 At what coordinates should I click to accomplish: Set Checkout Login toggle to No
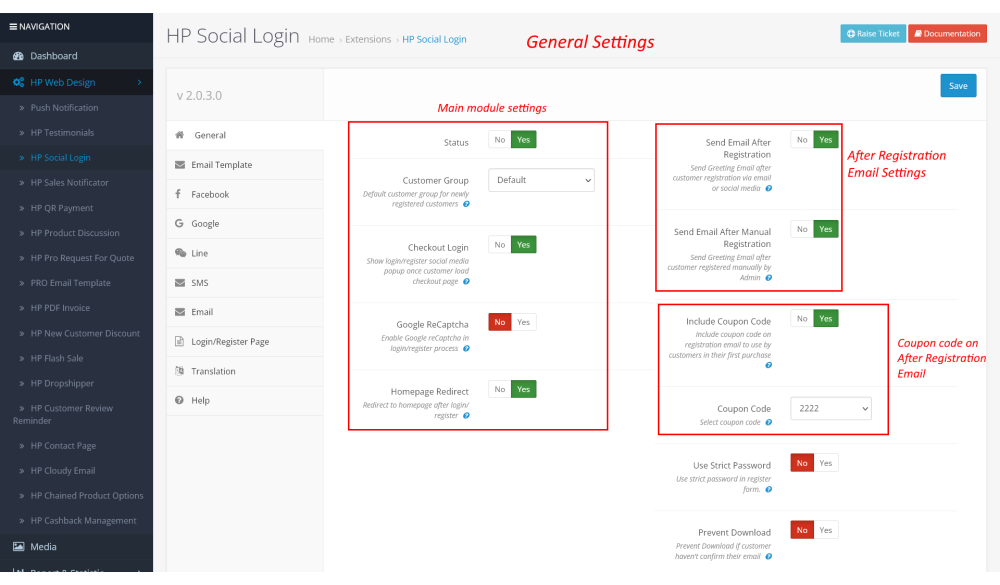[500, 245]
